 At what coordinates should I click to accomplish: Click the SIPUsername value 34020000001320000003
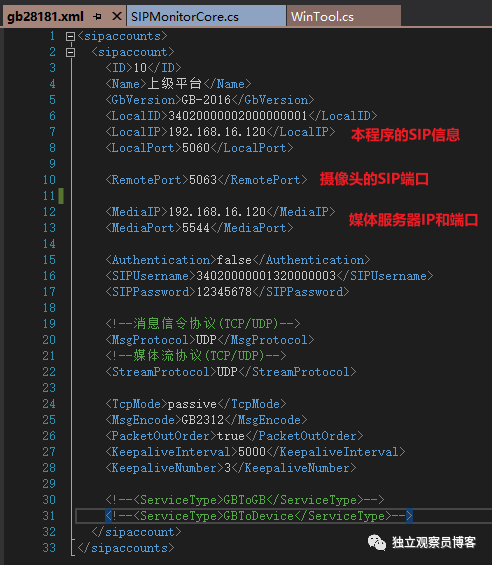click(x=266, y=276)
